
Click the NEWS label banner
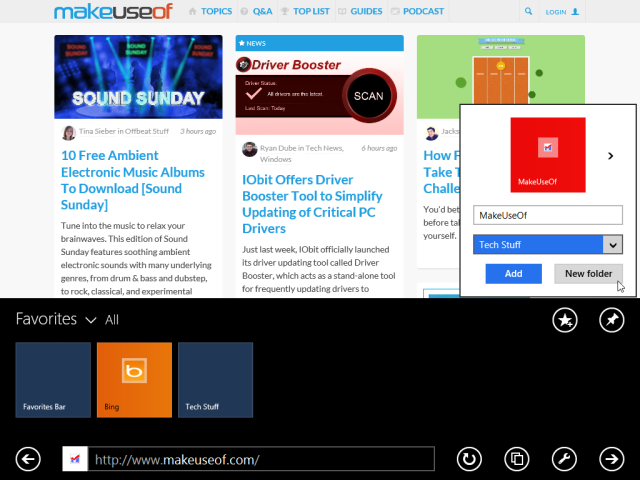pos(320,43)
